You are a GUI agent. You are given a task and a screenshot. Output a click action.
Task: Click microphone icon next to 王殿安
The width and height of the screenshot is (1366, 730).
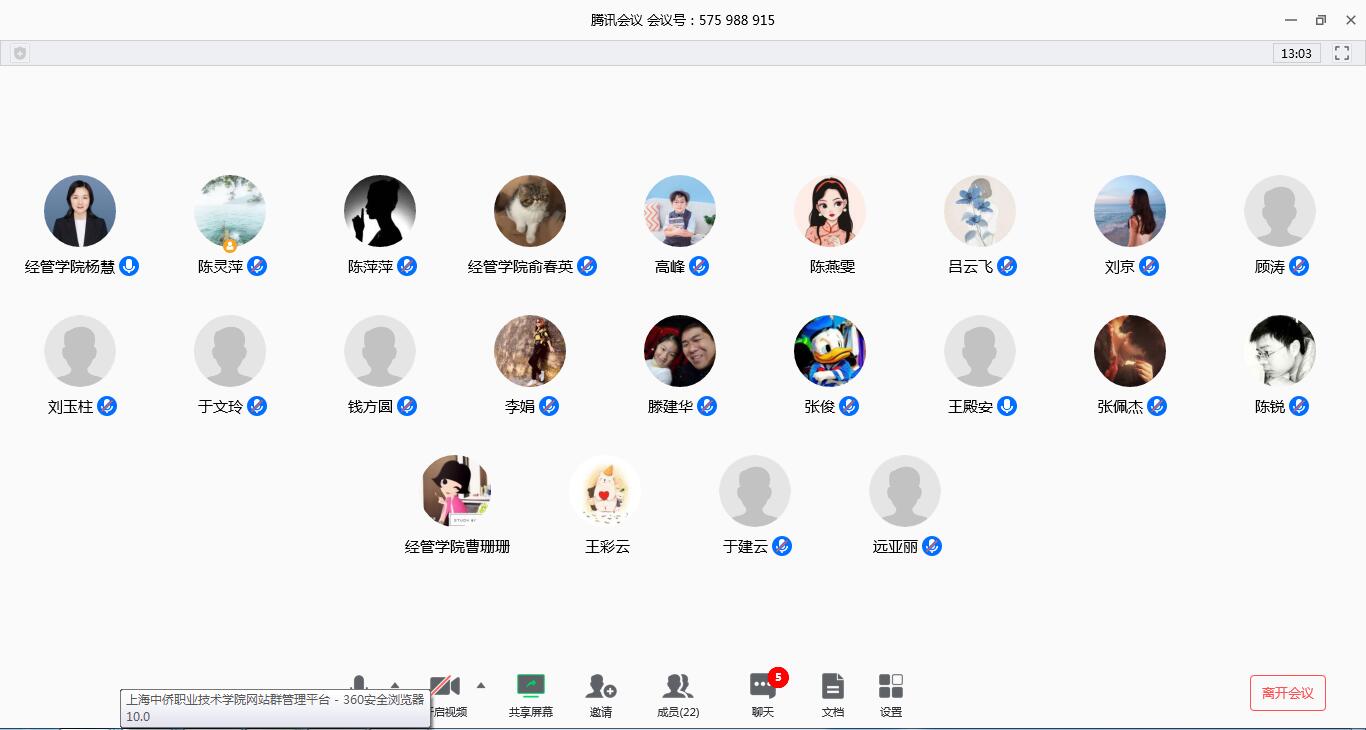tap(1007, 406)
